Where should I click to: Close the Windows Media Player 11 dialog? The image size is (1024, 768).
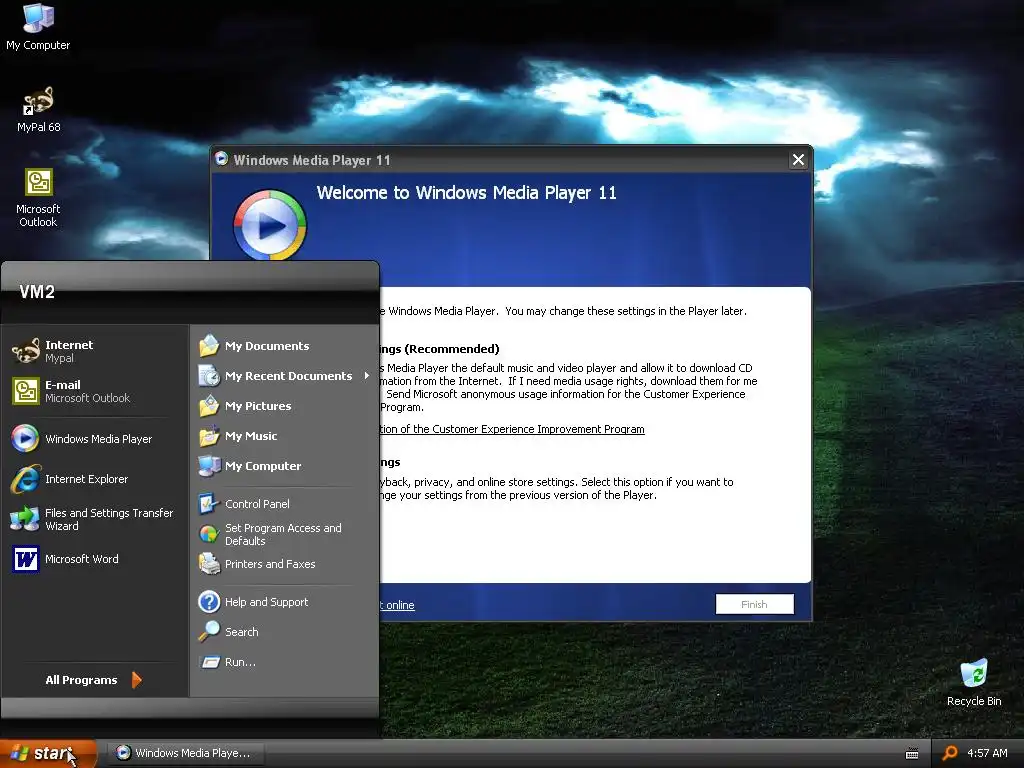[798, 160]
